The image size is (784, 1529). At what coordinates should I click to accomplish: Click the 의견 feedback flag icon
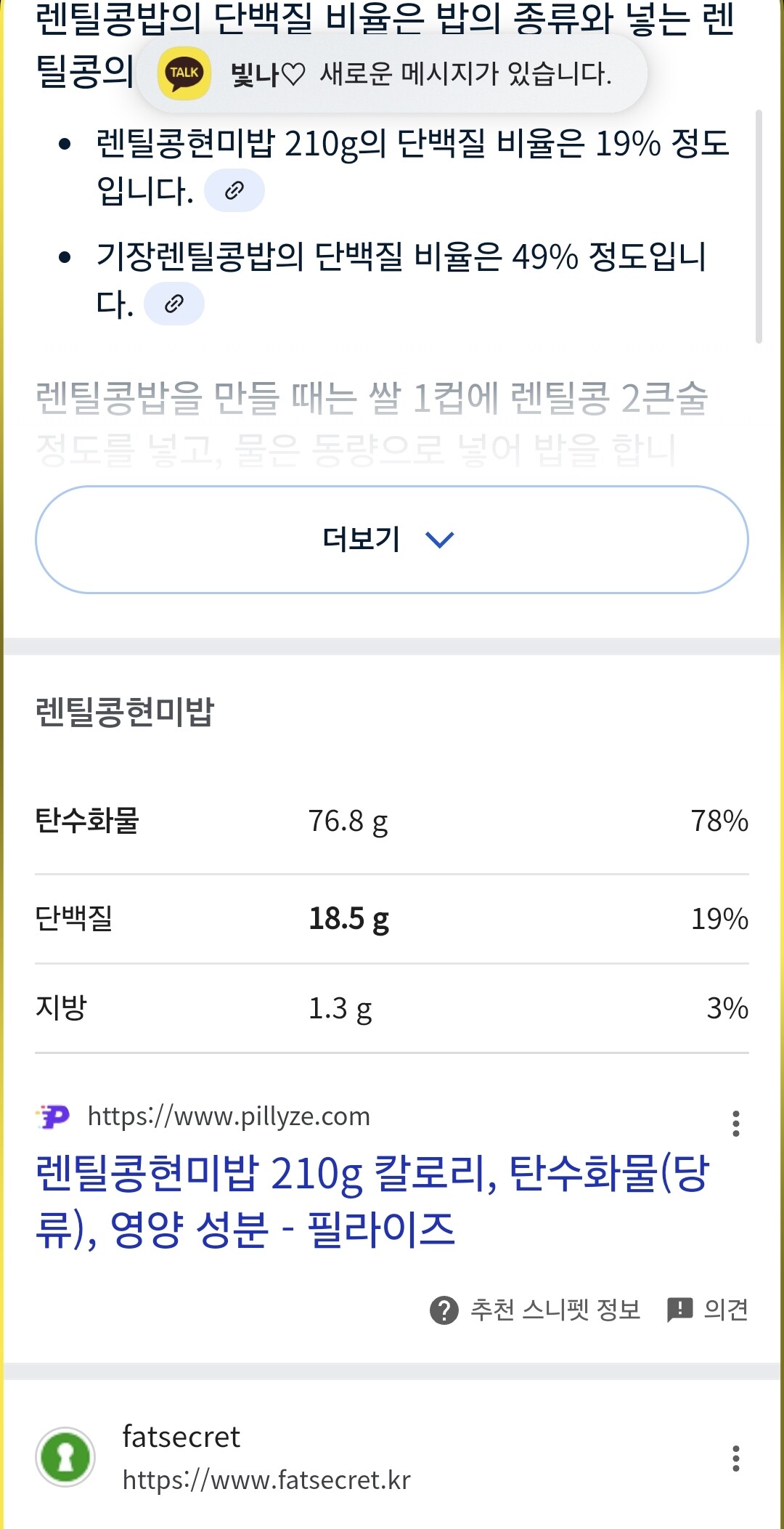tap(679, 1310)
